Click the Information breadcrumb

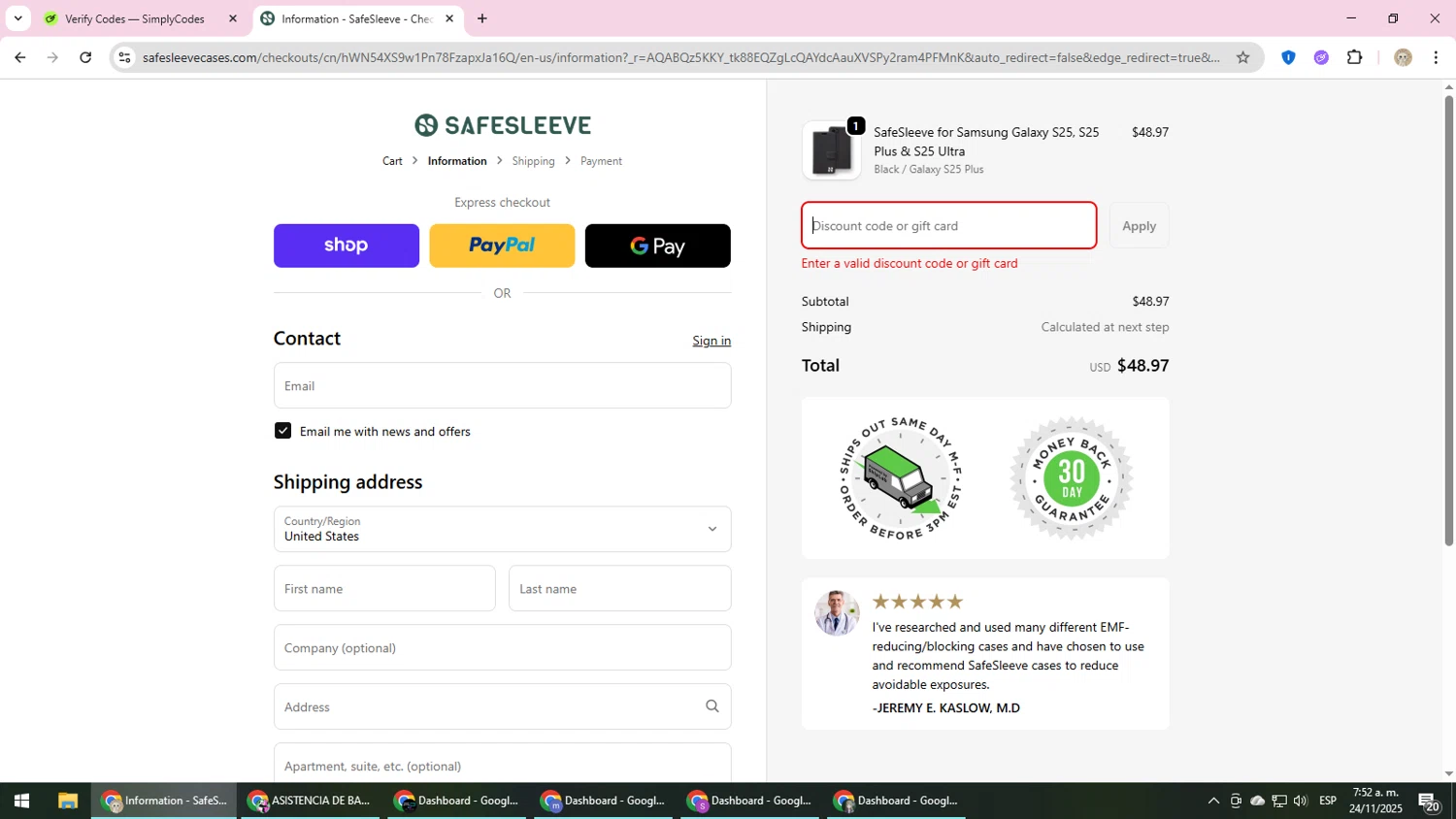[x=457, y=161]
